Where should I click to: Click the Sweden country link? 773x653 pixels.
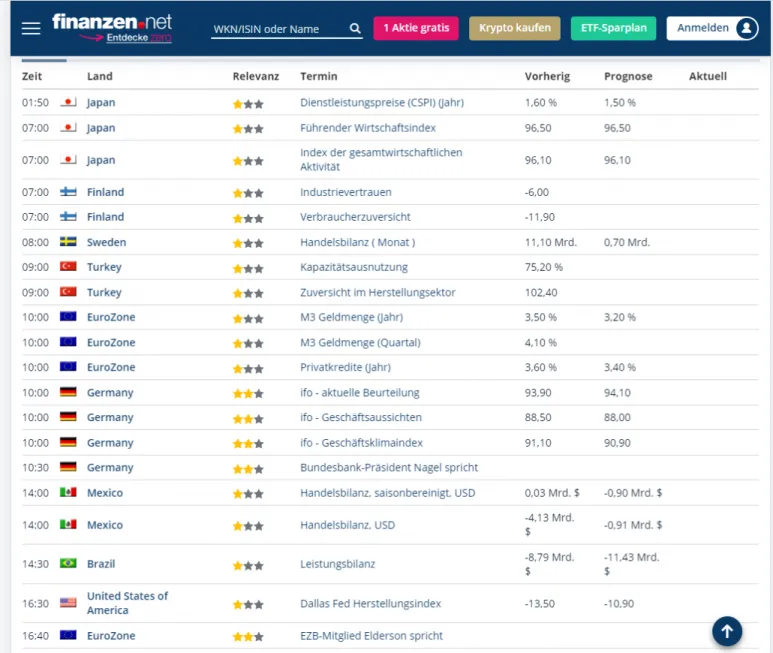[x=106, y=242]
